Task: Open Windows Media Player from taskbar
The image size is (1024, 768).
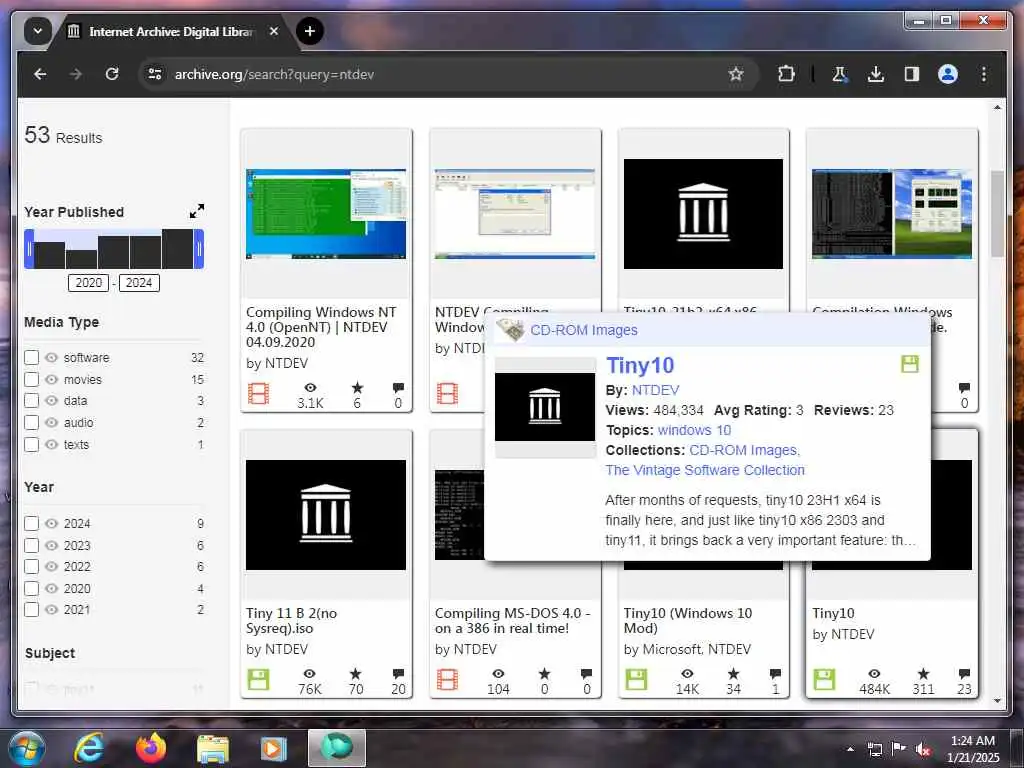Action: (274, 748)
